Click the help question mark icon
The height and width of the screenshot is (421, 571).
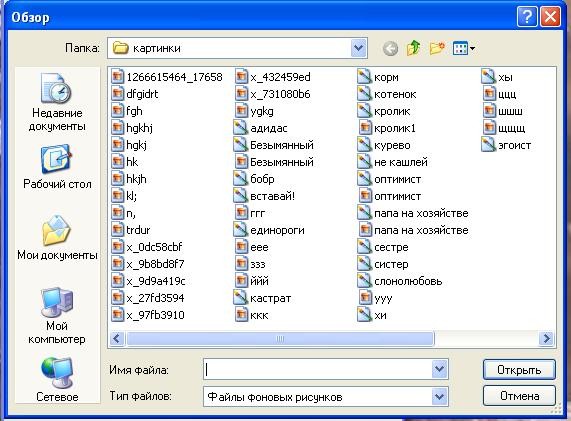[x=527, y=17]
